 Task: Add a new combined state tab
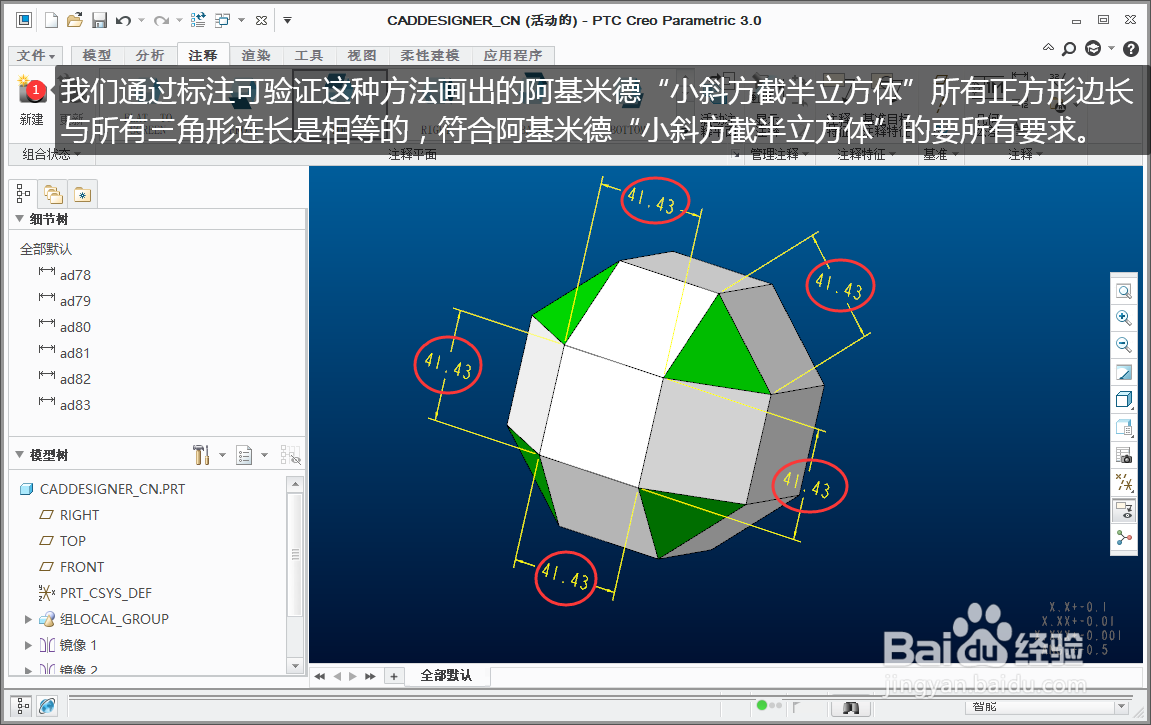pos(394,676)
